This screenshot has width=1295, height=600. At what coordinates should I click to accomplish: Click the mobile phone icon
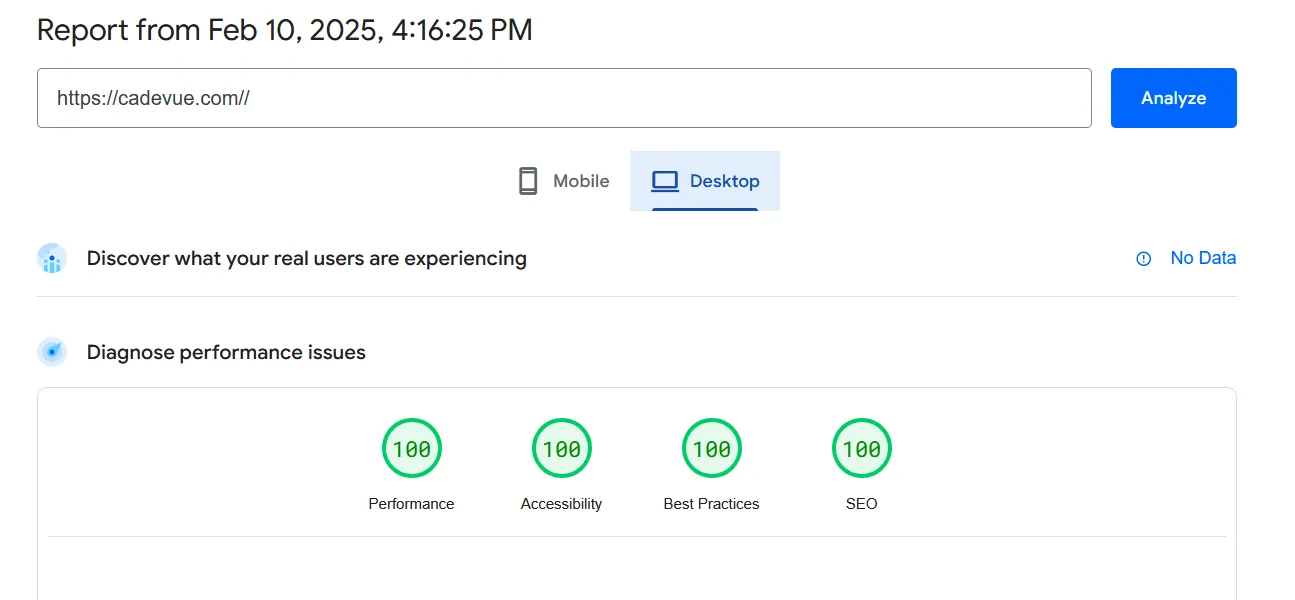528,181
